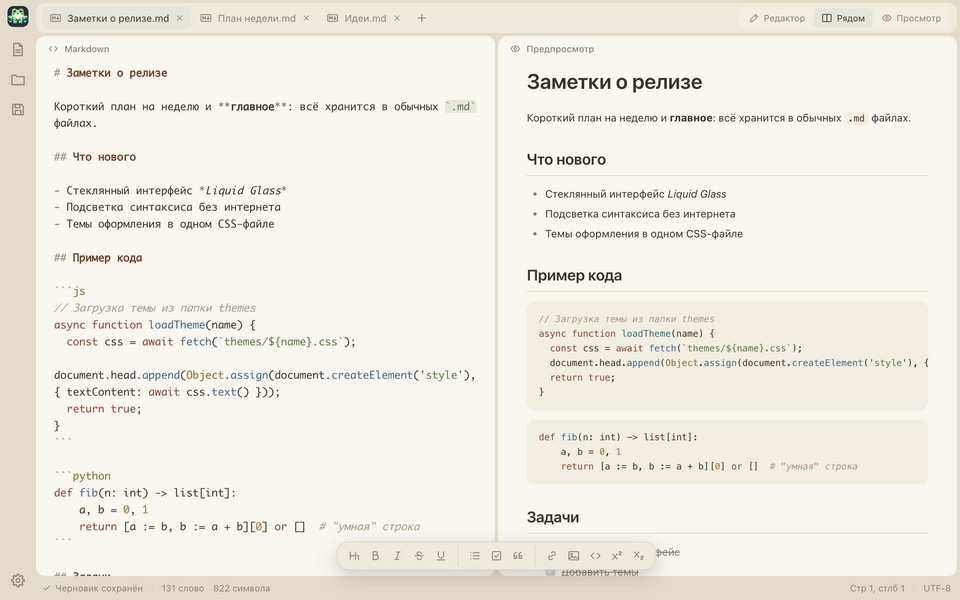Place cursor on the ```python fence line

[82, 476]
